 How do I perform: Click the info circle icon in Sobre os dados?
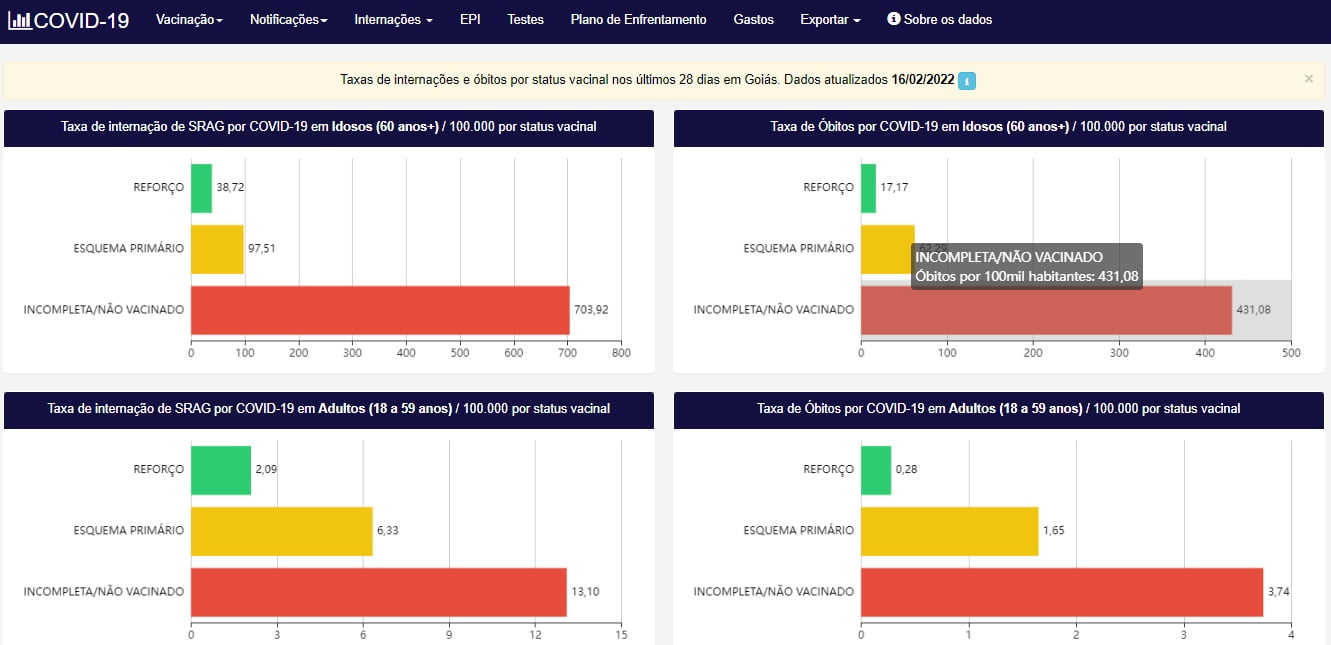[893, 19]
